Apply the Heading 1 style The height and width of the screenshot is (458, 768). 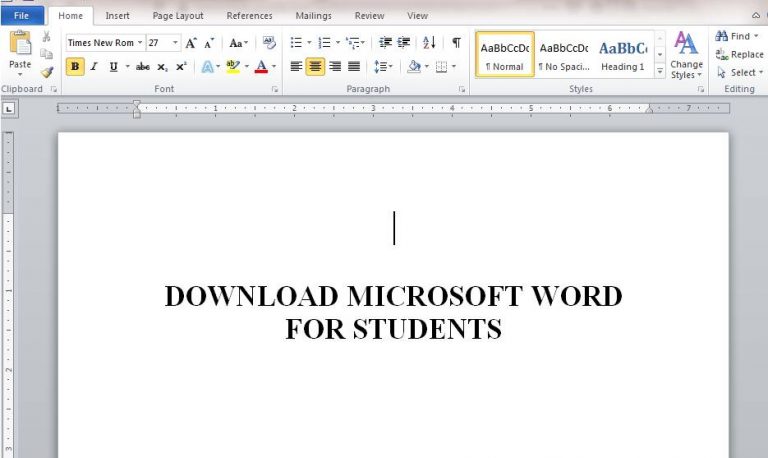pyautogui.click(x=623, y=54)
